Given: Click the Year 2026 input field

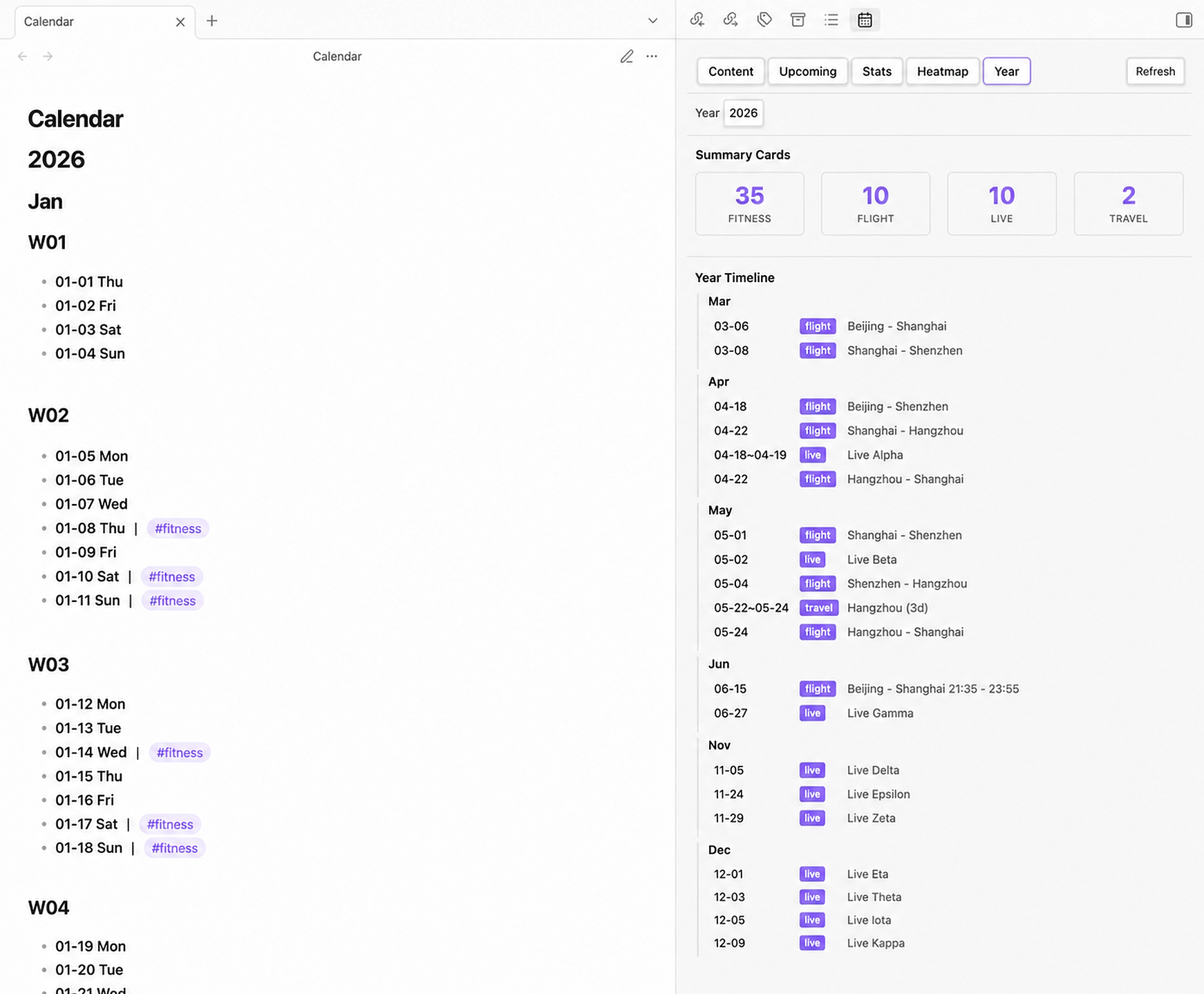Looking at the screenshot, I should point(743,113).
